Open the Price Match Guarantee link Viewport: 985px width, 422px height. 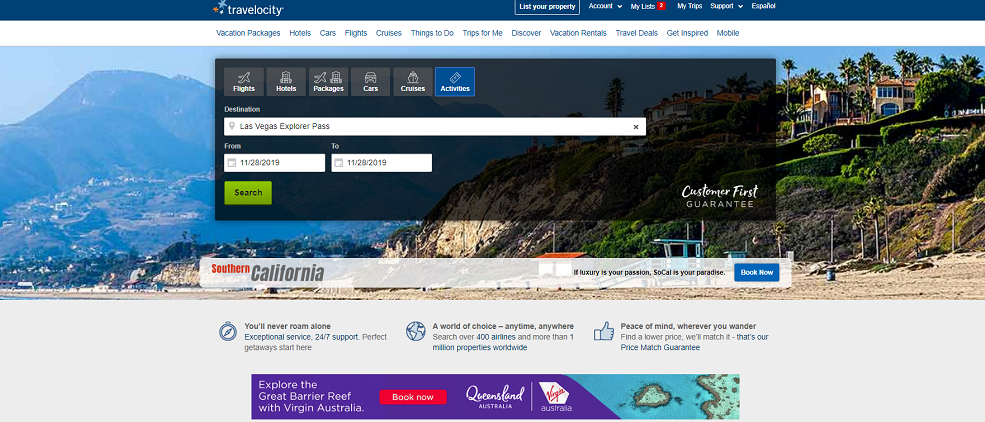click(x=660, y=347)
